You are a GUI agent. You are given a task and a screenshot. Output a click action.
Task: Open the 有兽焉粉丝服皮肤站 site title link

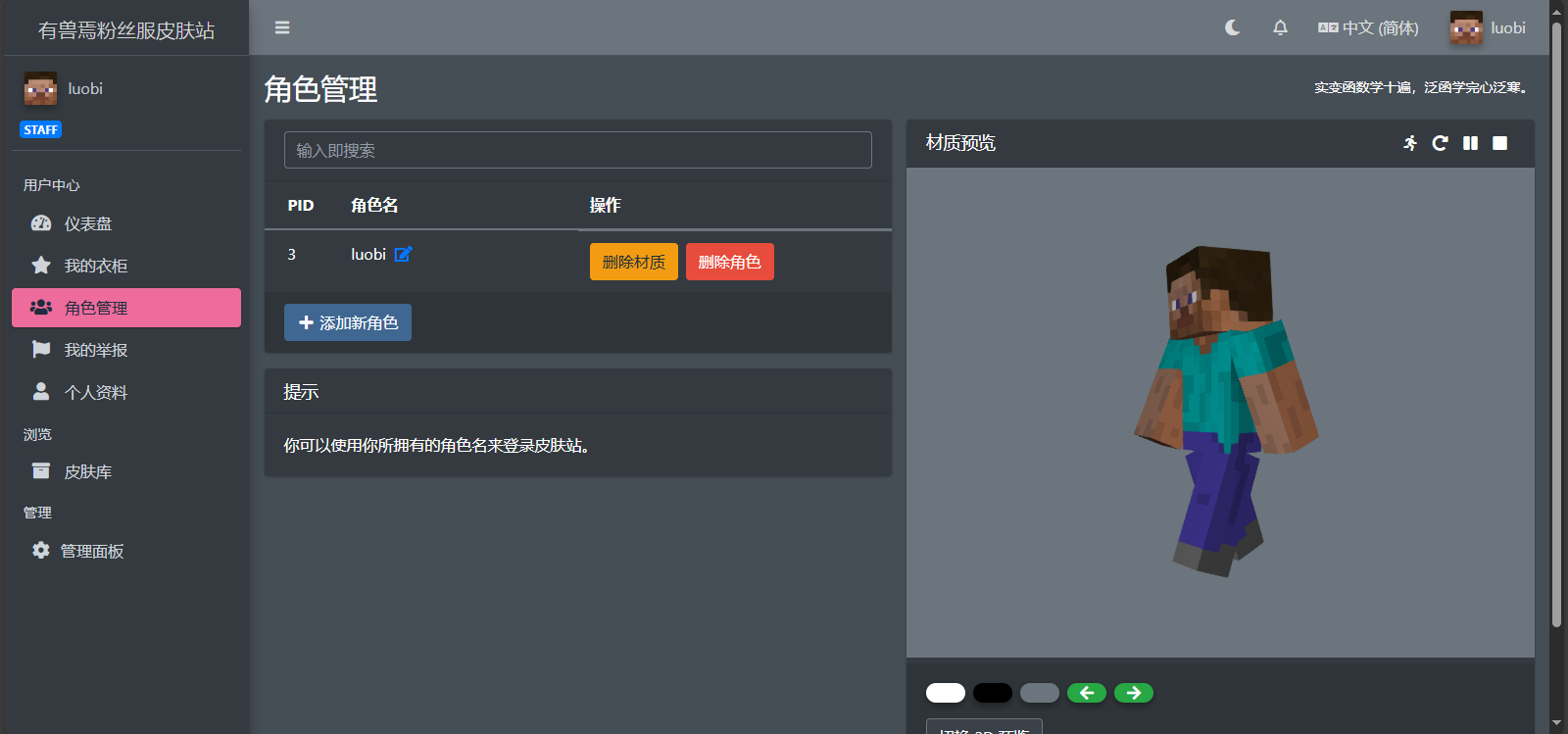(125, 30)
